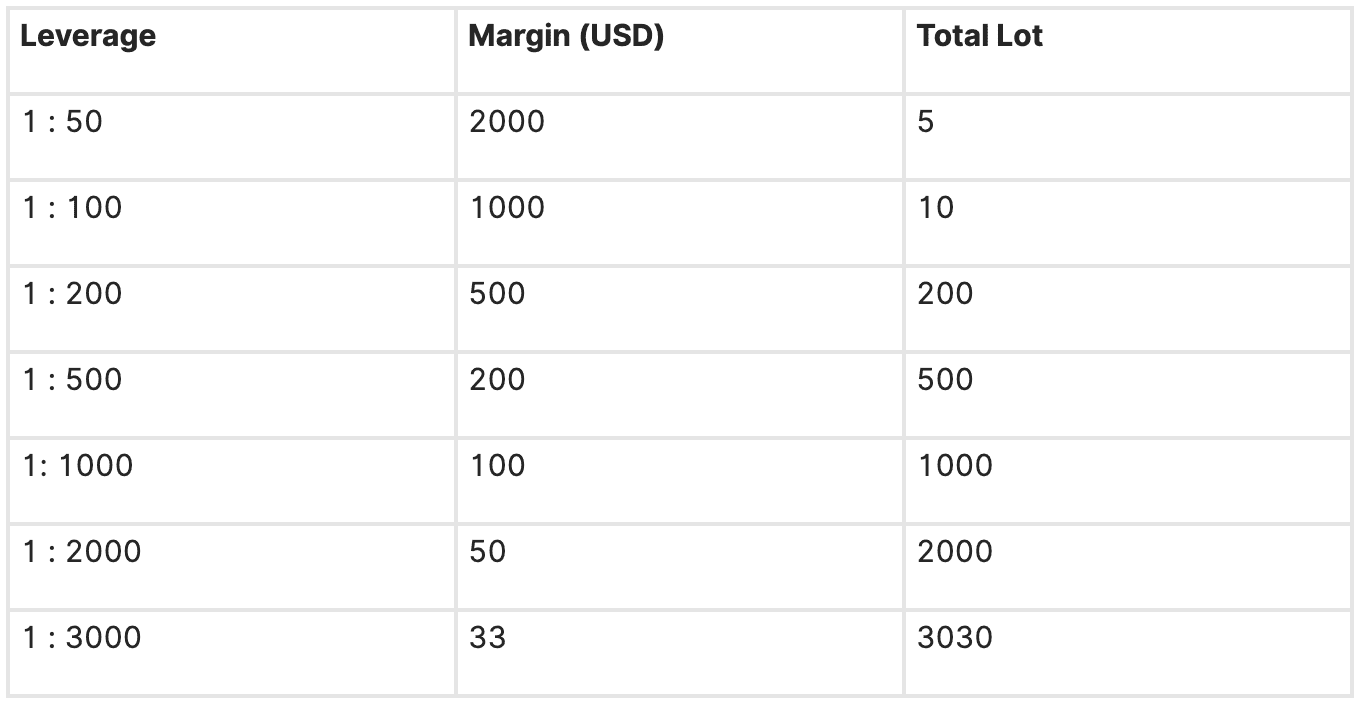This screenshot has height=706, width=1358.
Task: Select the 1000 margin value cell
Action: tap(680, 223)
